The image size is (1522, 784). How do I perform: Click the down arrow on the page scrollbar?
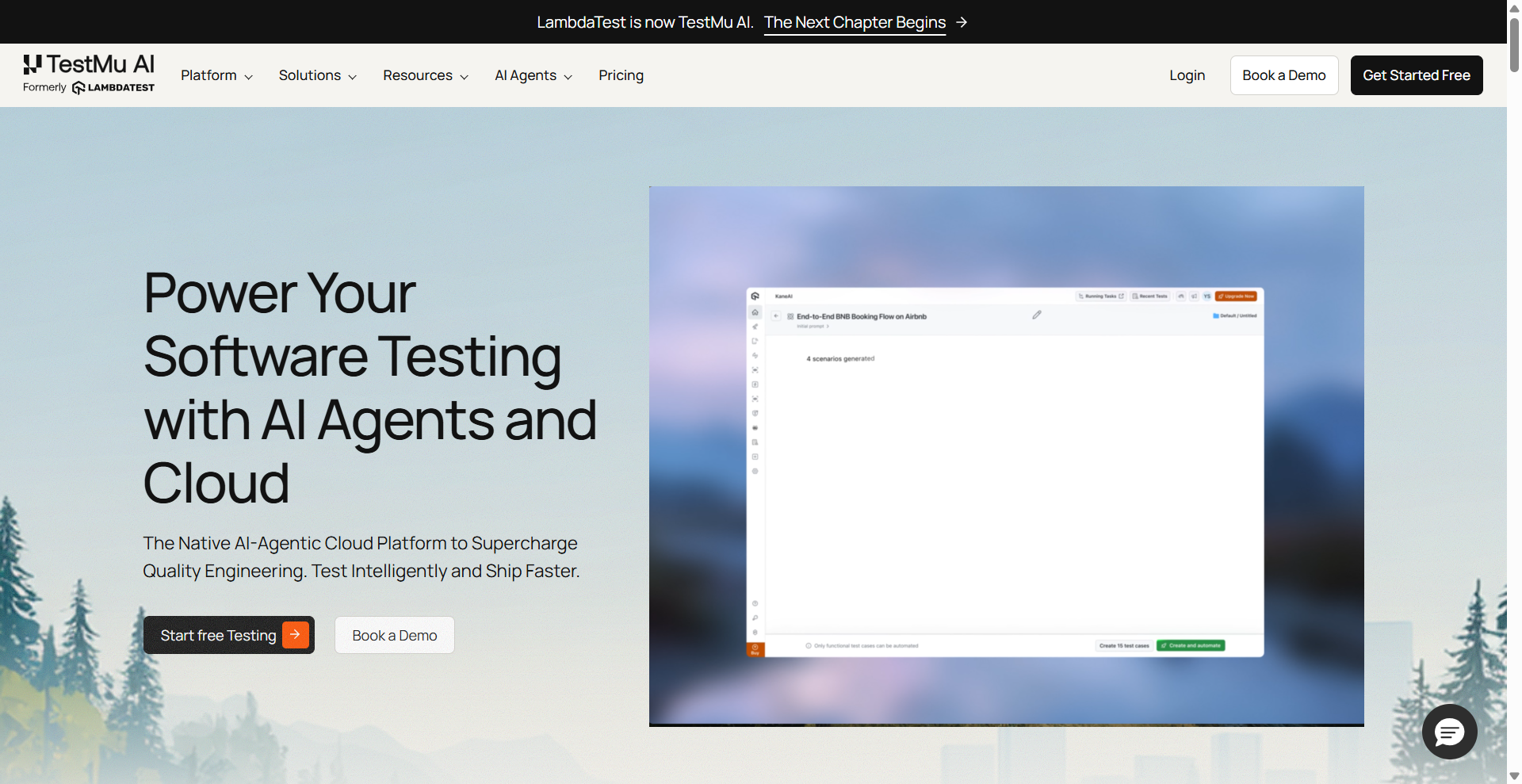click(x=1514, y=776)
